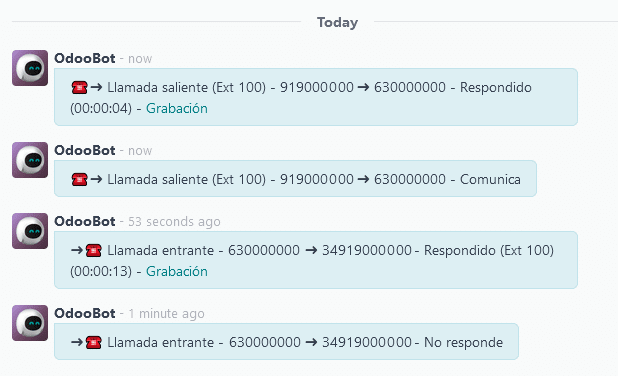Screen dimensions: 618x376
Task: Open Grabación link in incoming answered call
Action: point(177,271)
